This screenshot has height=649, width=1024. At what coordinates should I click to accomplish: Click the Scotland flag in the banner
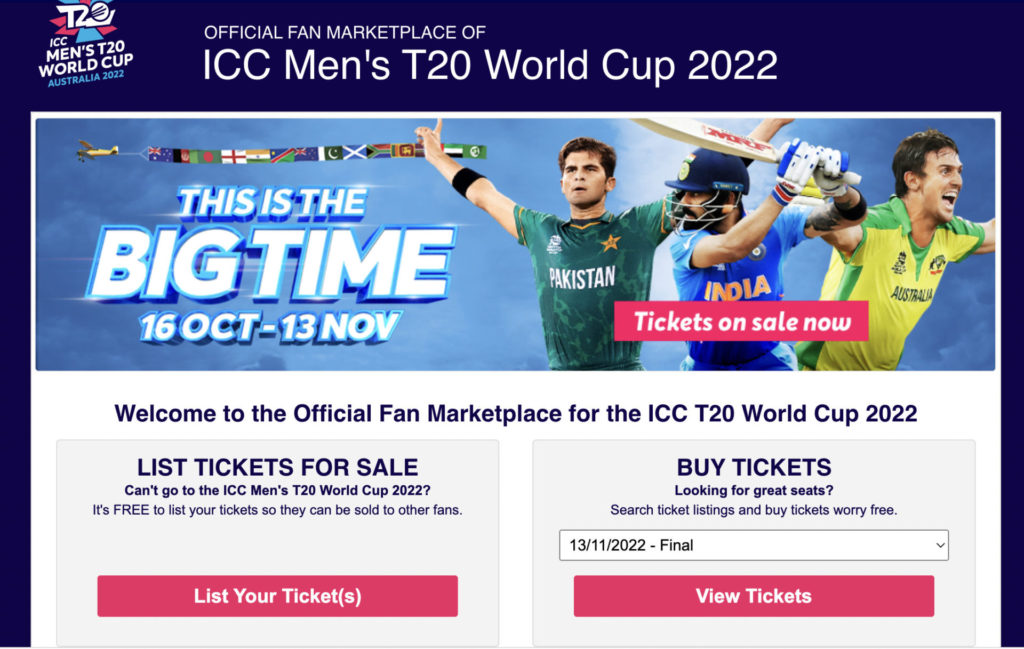[x=356, y=152]
